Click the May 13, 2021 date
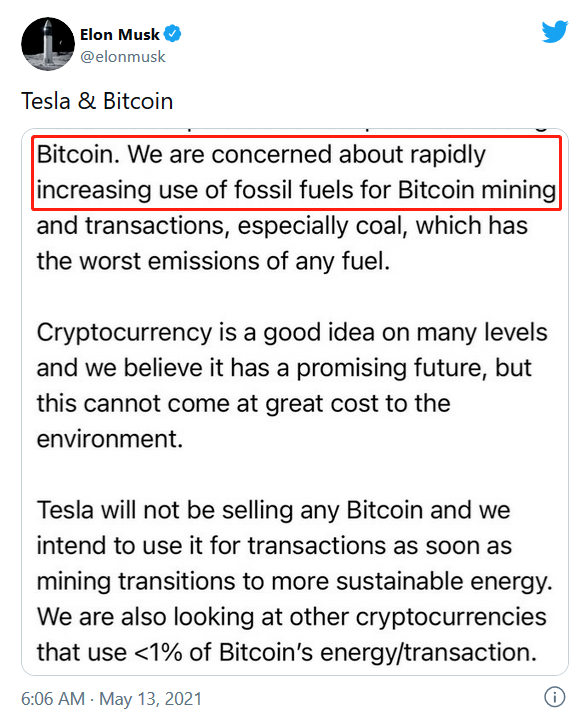Screen dimensions: 583x711 pyautogui.click(x=150, y=698)
